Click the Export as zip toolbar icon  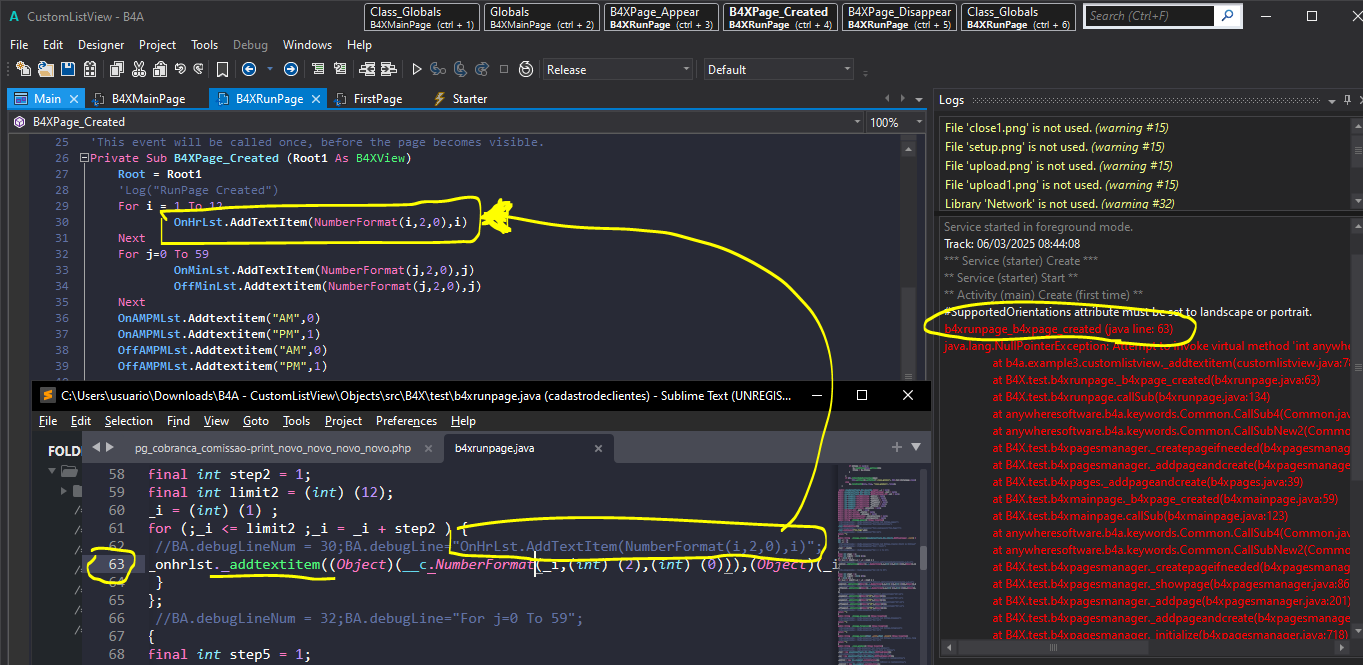(x=90, y=69)
